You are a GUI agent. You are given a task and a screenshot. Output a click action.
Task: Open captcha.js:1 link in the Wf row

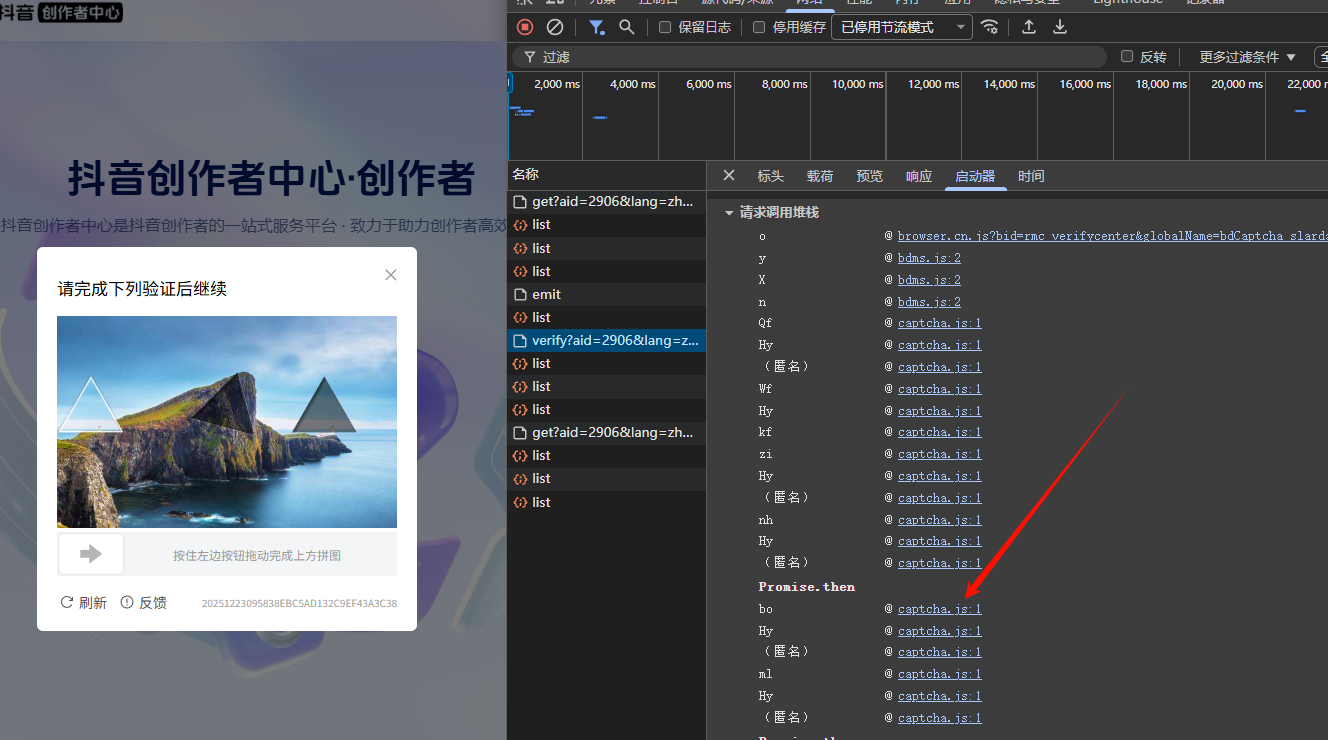(x=940, y=389)
